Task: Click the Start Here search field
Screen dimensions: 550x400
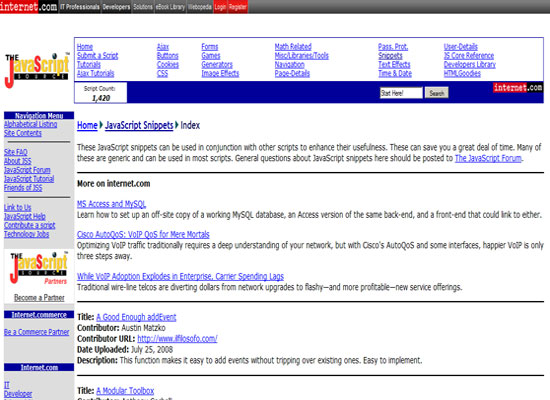Action: (x=401, y=93)
